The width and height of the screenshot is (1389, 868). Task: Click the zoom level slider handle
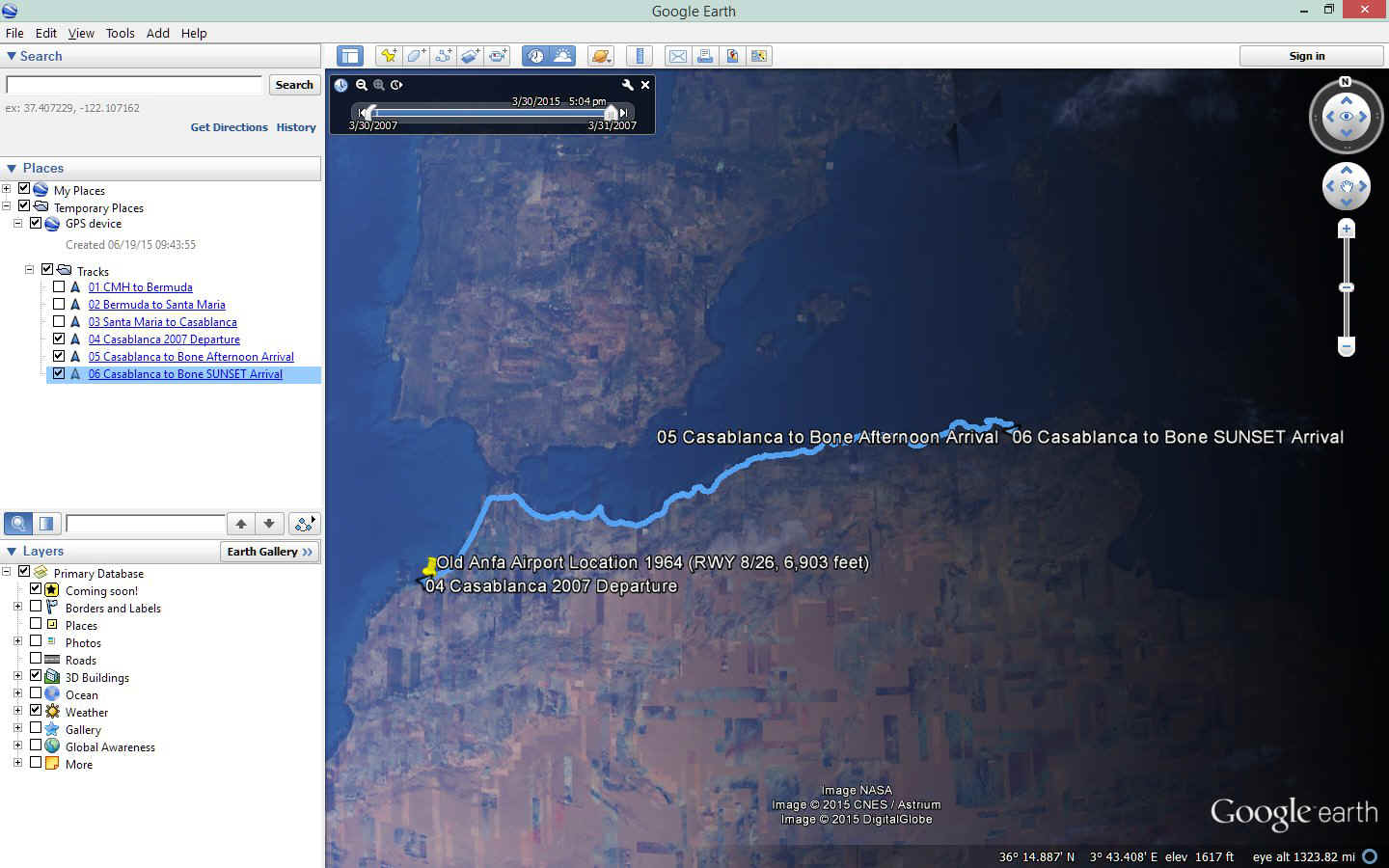1347,287
